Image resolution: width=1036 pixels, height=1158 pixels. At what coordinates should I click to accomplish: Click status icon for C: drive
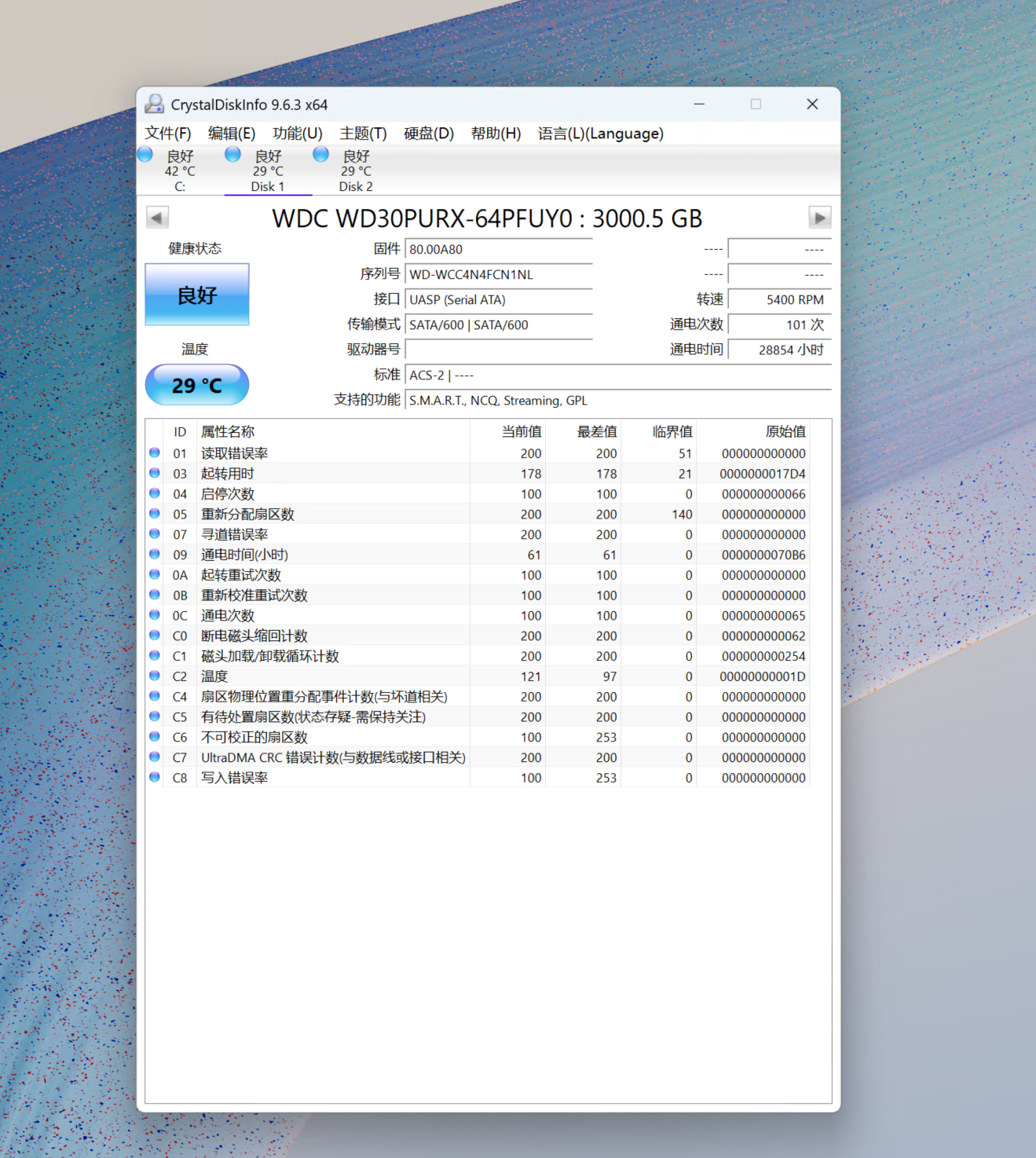point(145,155)
